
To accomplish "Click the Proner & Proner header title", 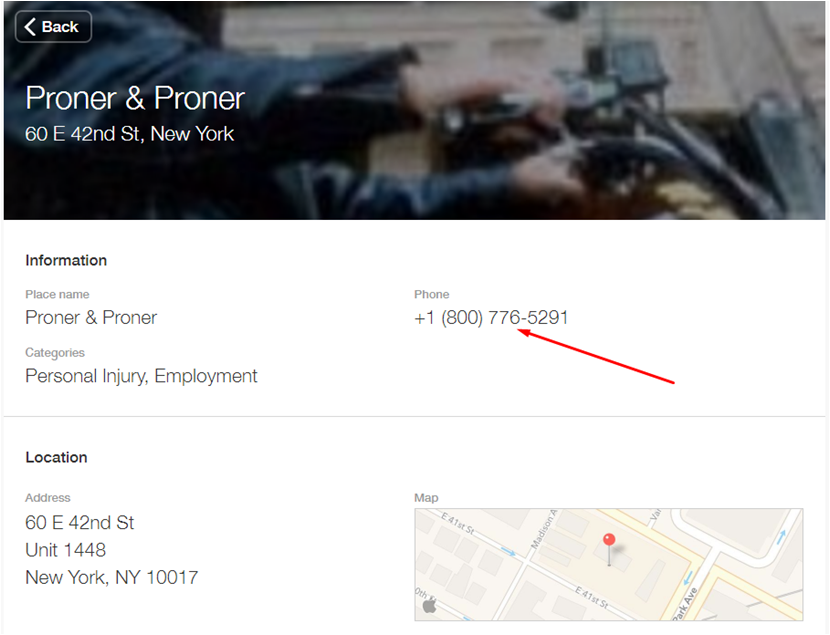I will [x=135, y=98].
